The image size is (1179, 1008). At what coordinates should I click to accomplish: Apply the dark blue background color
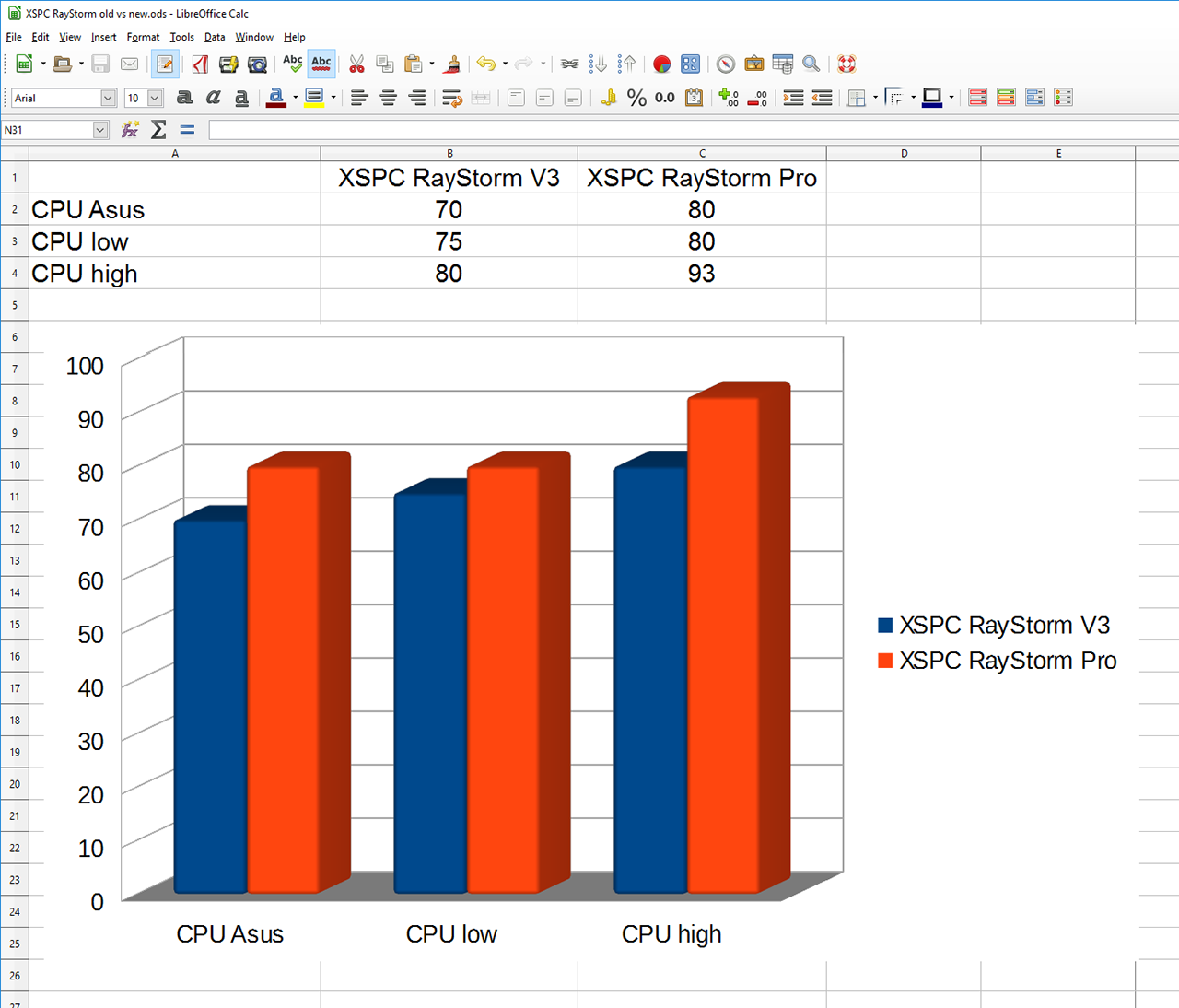point(932,98)
